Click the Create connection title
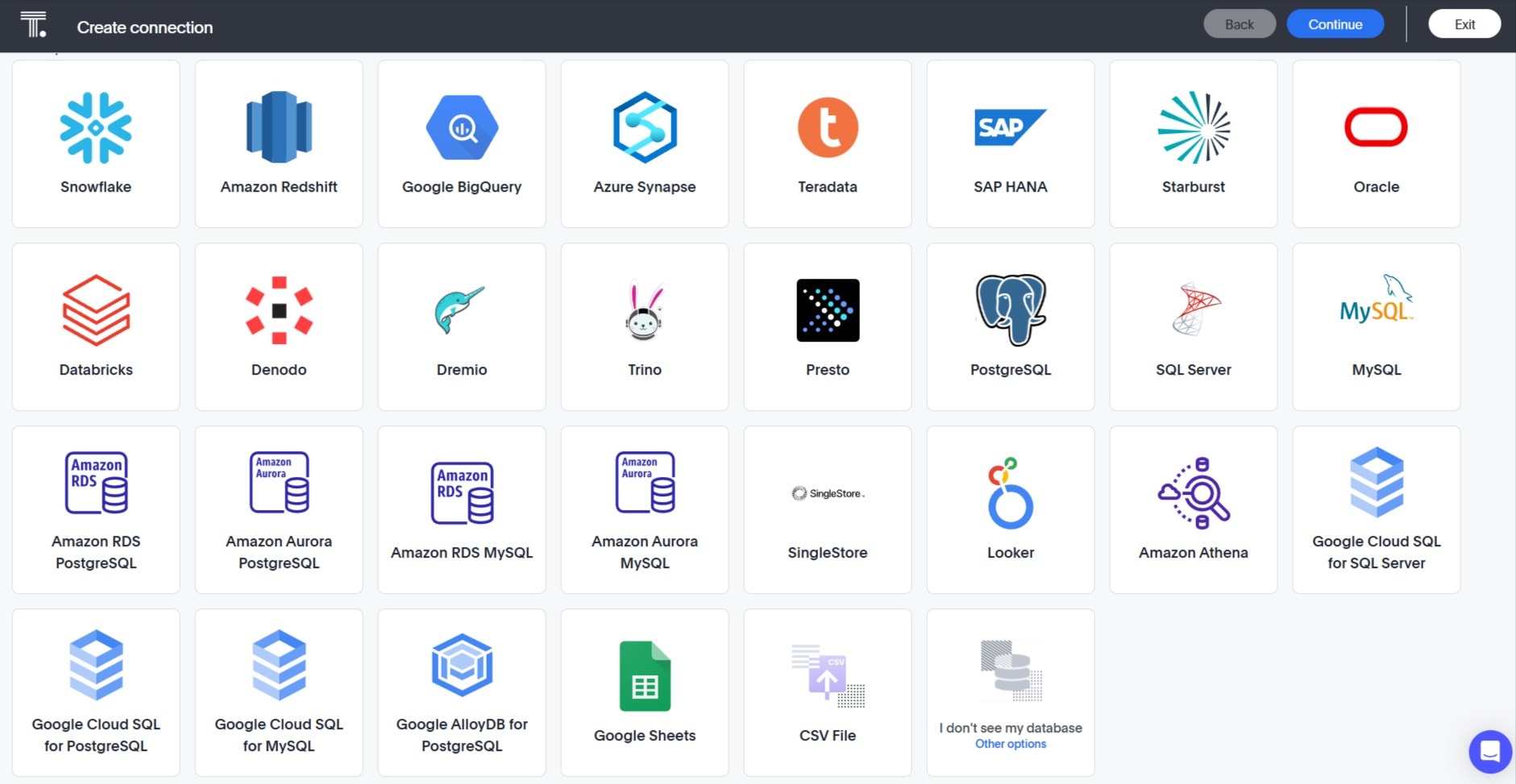 coord(145,27)
